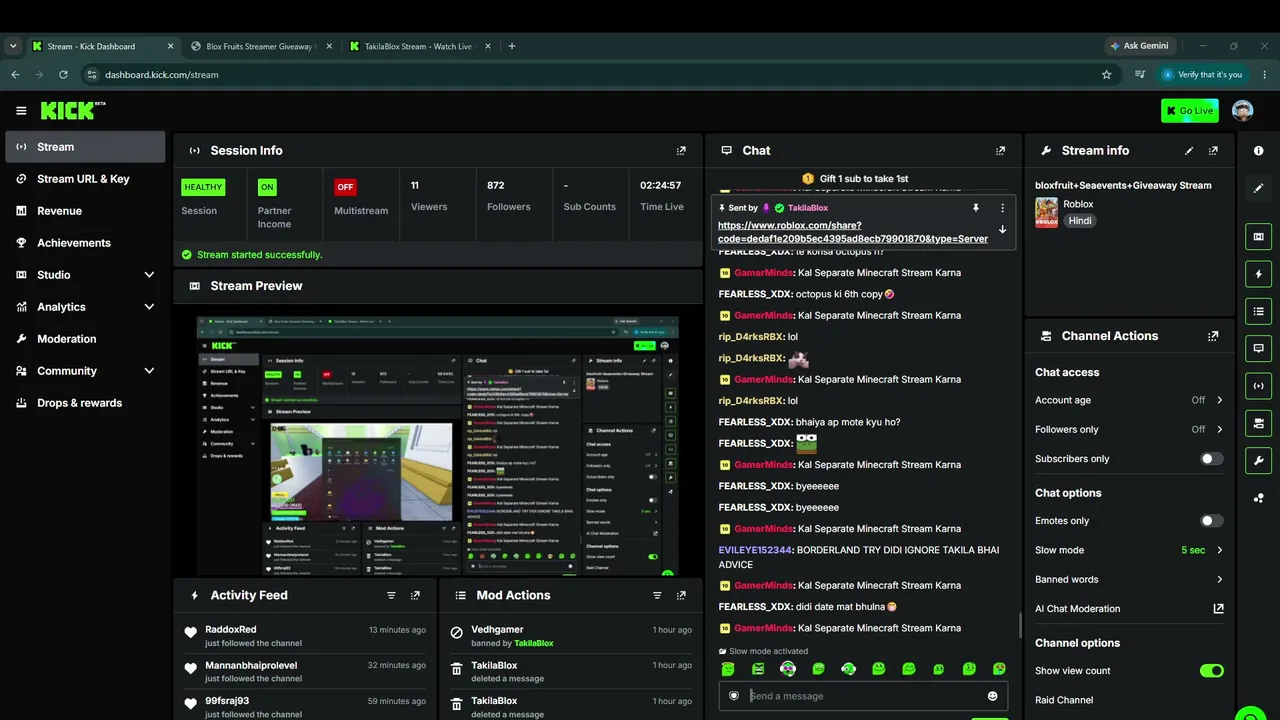Click the Send a message field
The image size is (1280, 720).
pos(863,696)
